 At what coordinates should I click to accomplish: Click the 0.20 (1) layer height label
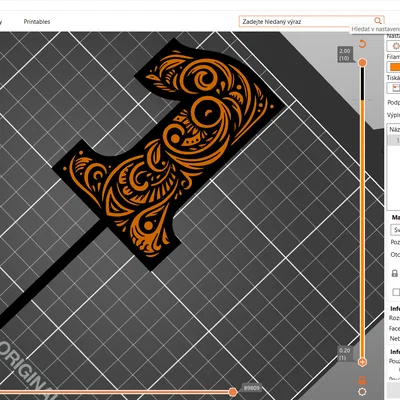(345, 354)
